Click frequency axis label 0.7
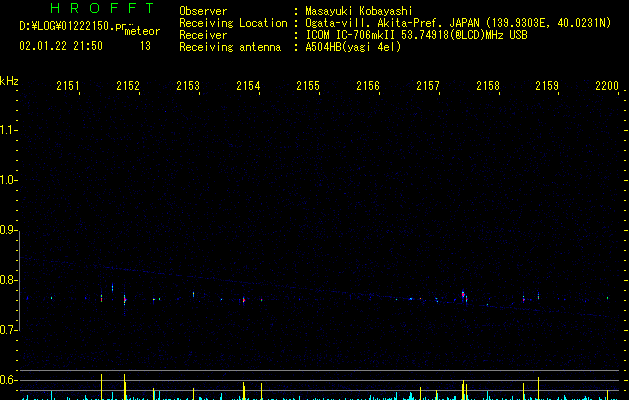The width and height of the screenshot is (629, 400). pos(8,330)
